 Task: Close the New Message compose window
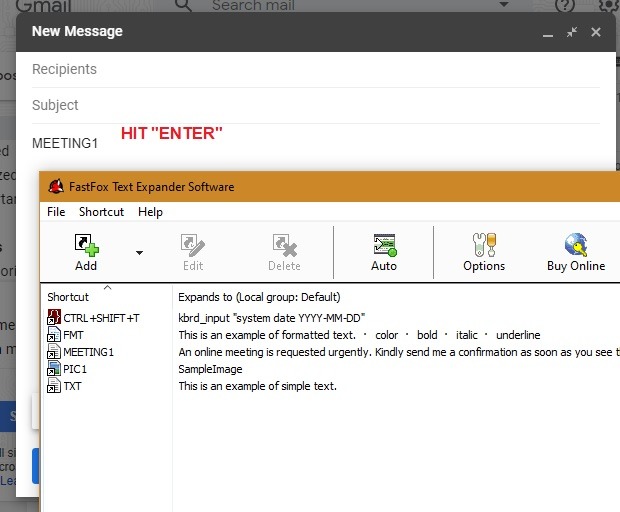pos(596,32)
